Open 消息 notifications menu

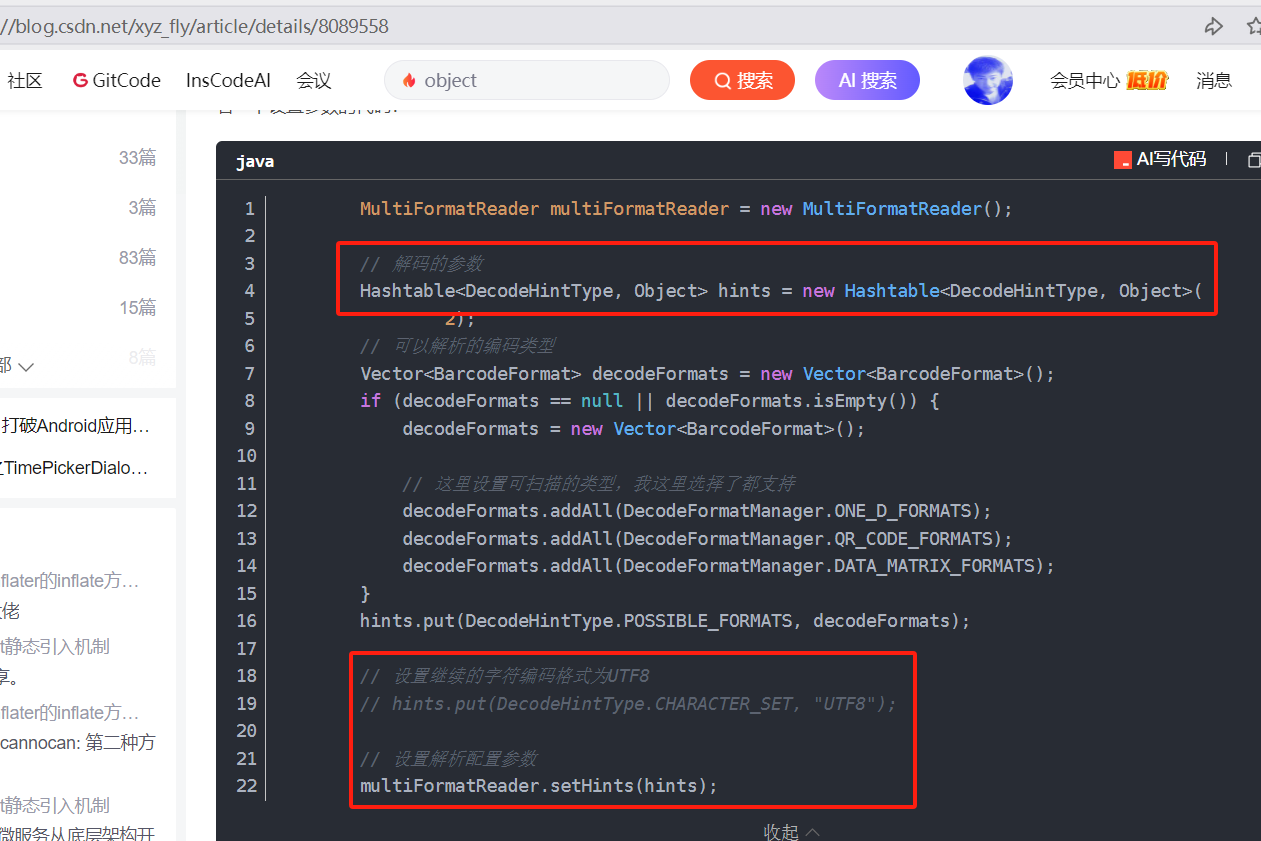pos(1214,81)
